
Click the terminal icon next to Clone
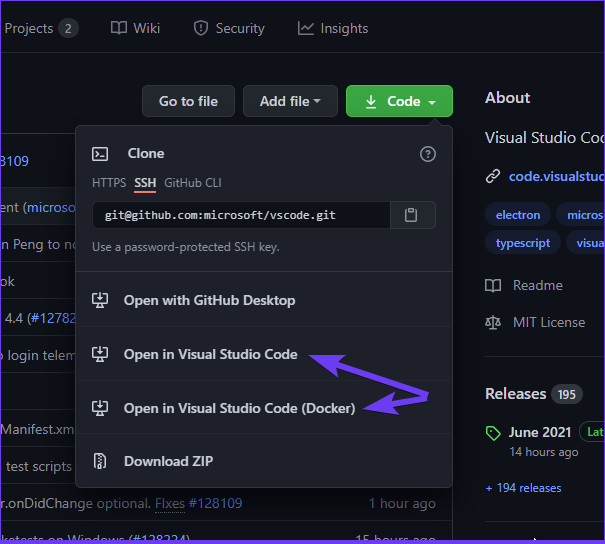pos(100,154)
